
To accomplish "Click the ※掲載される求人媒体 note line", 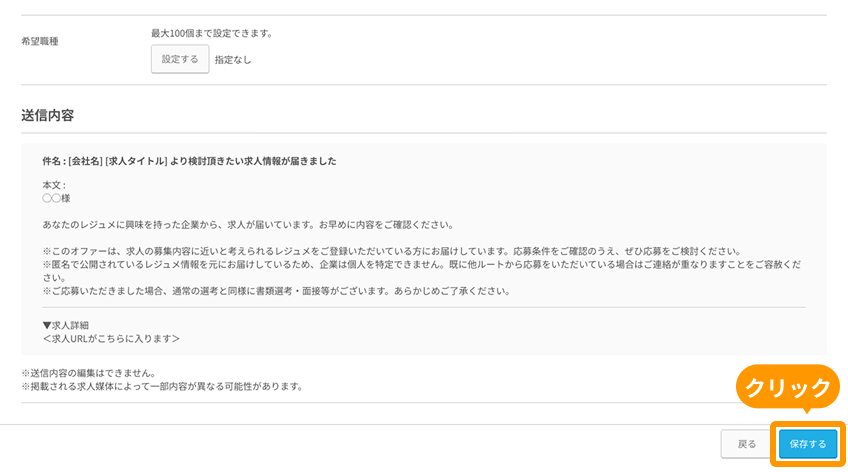I will 163,387.
